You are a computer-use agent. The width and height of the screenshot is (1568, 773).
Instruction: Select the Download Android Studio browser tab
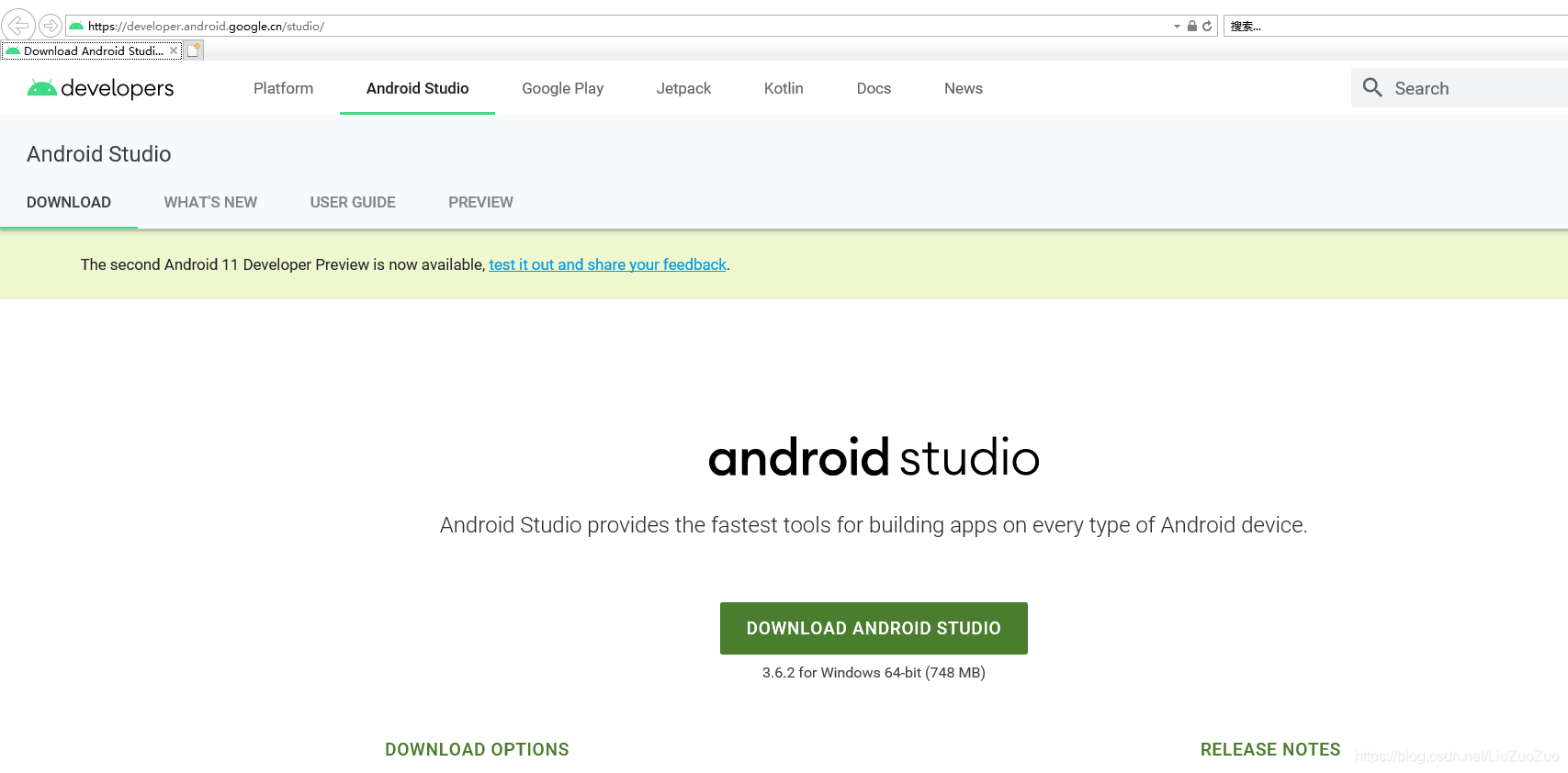pos(92,50)
